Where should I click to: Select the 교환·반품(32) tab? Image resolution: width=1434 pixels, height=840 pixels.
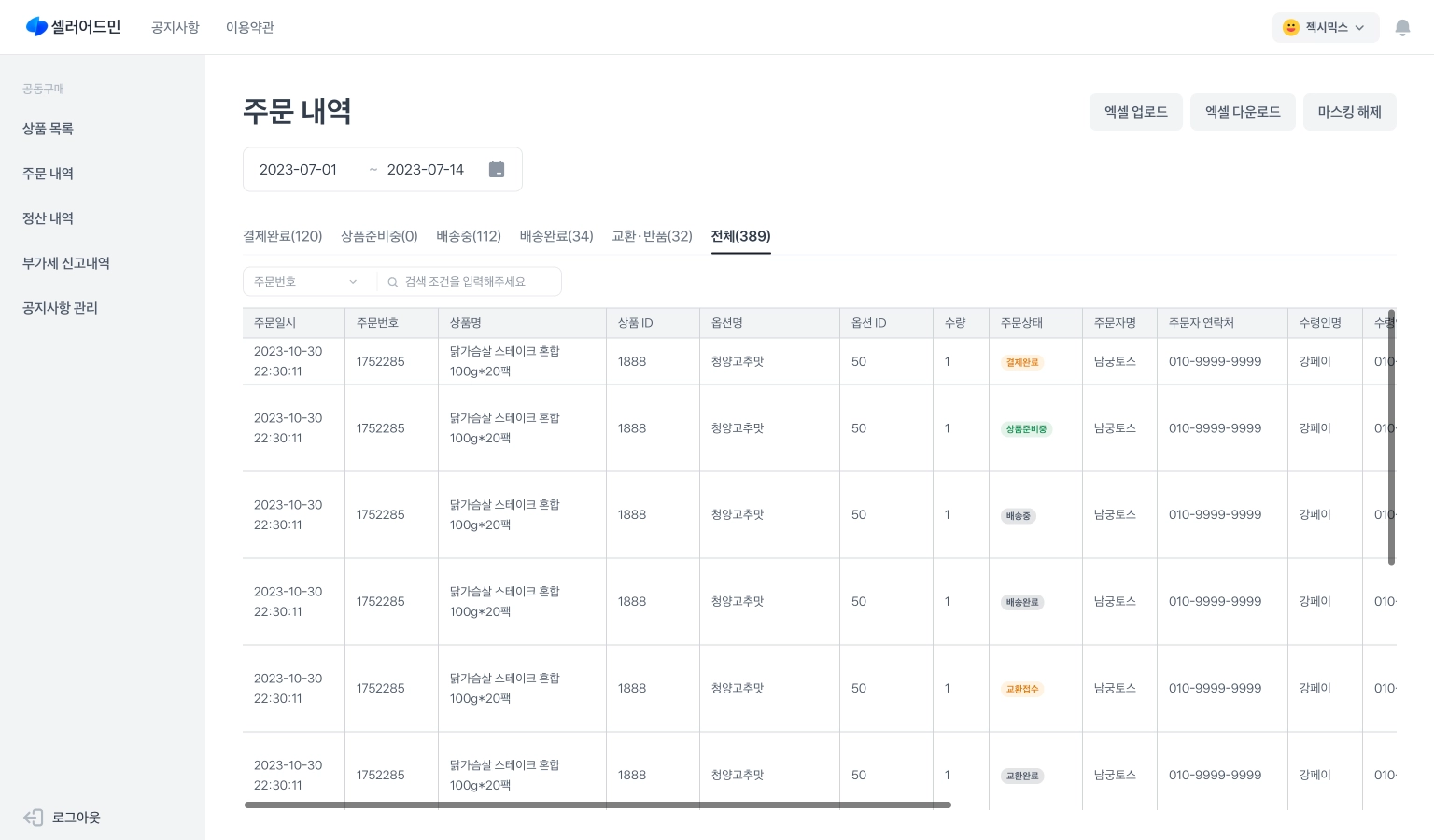click(652, 236)
